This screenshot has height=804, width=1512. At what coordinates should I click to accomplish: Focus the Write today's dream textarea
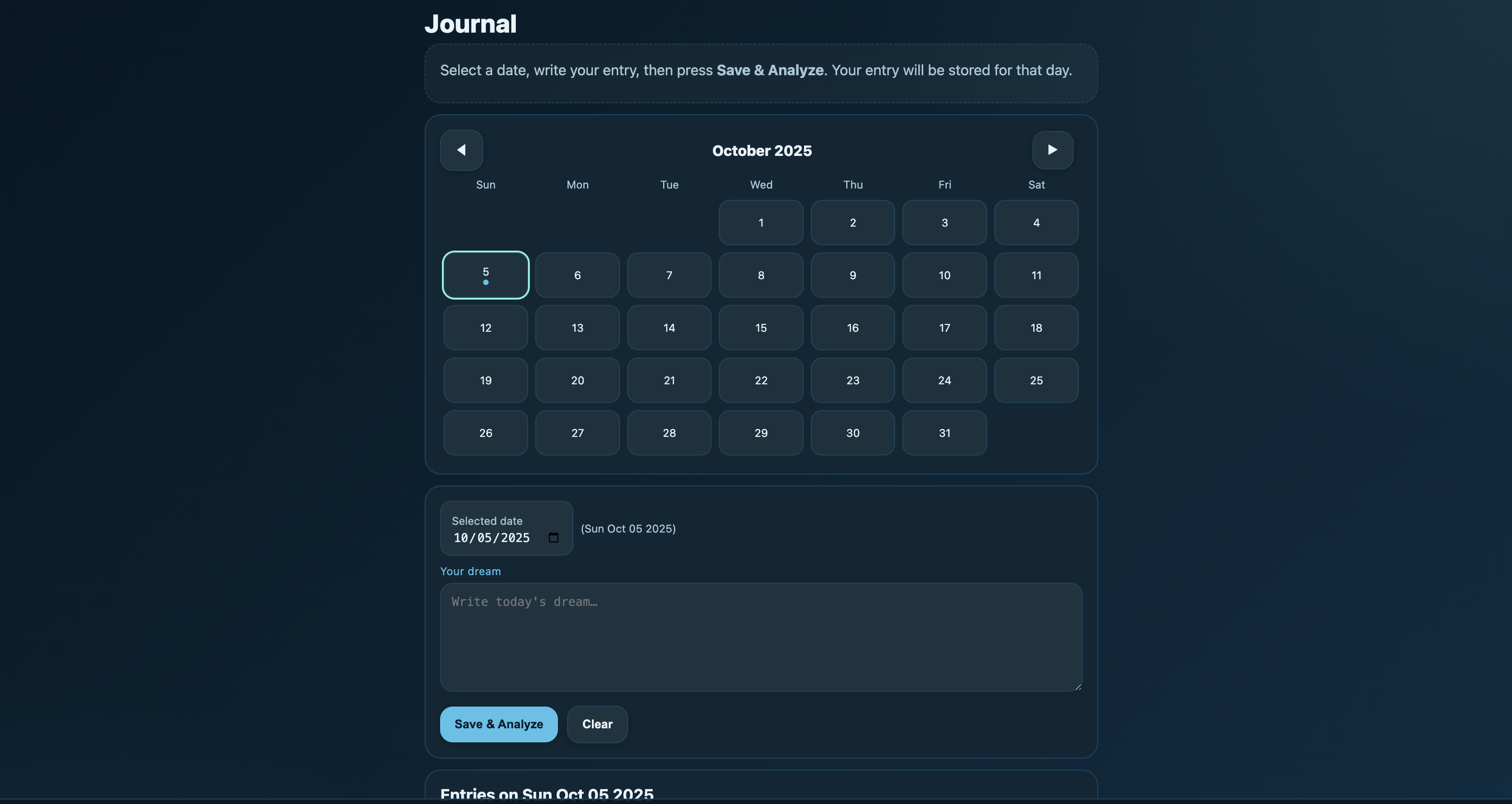(x=761, y=637)
